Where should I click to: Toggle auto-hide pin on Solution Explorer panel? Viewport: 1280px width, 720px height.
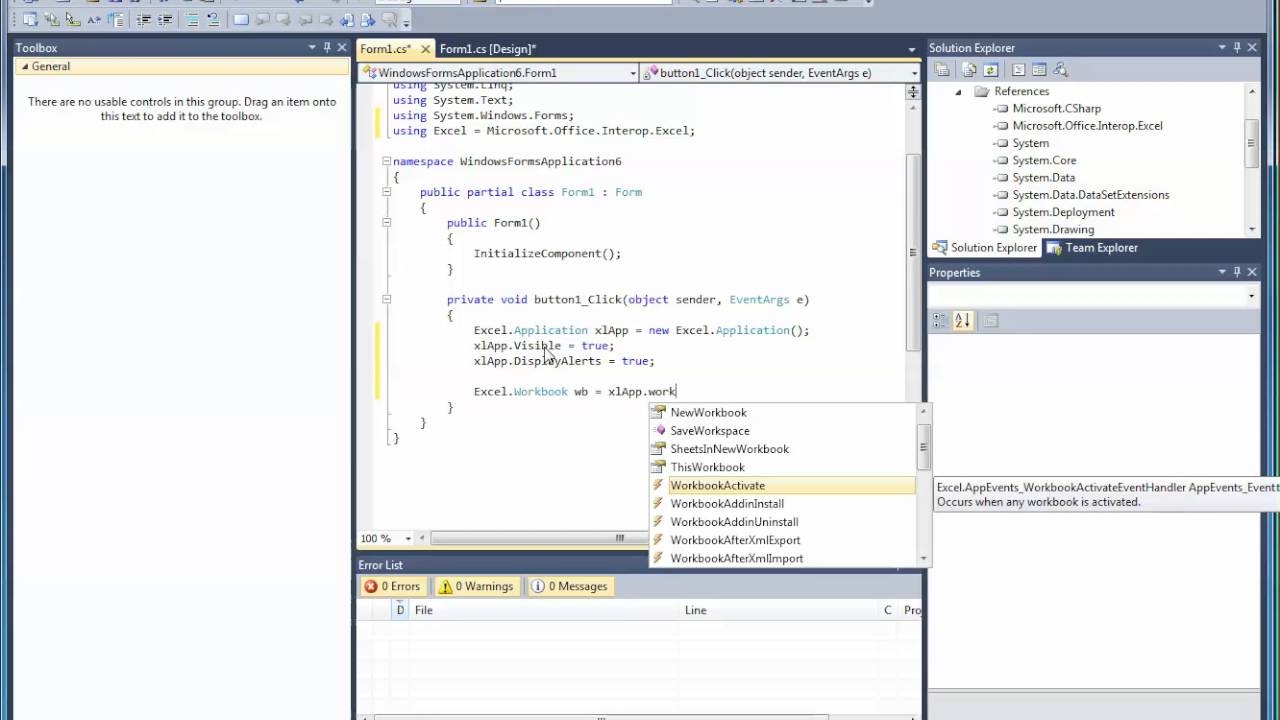coord(1237,48)
